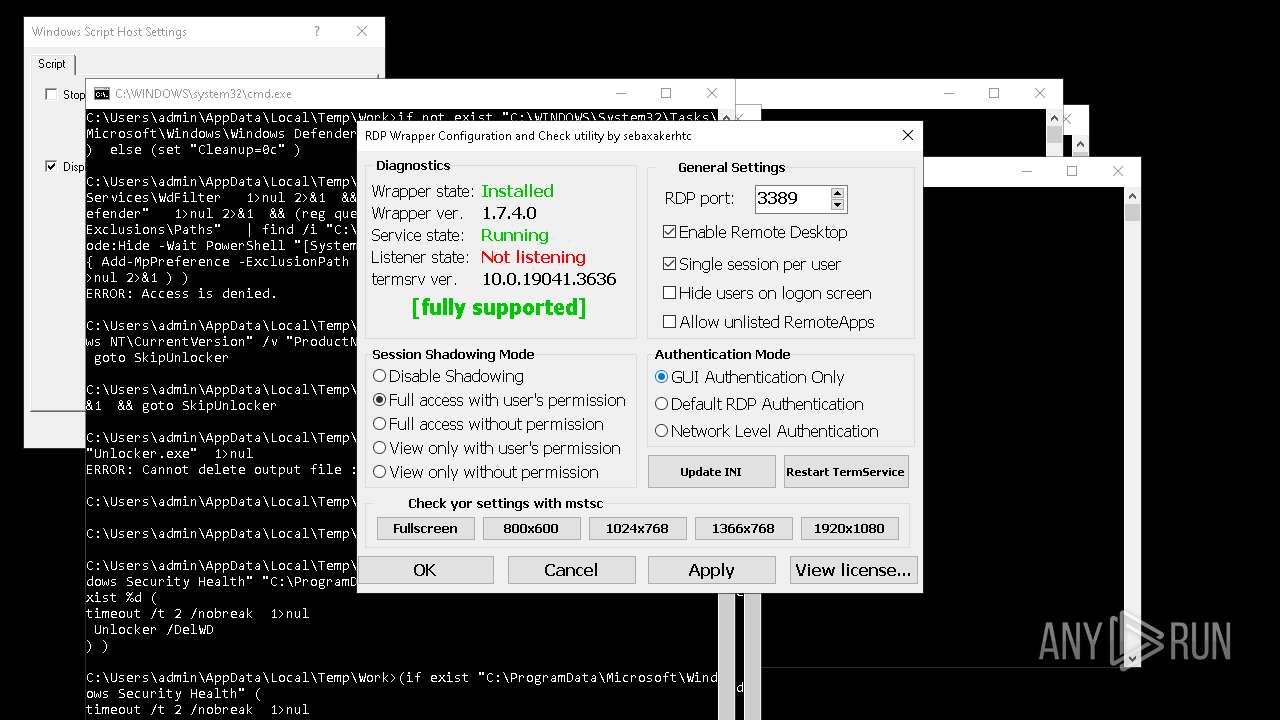Click the Wrapper version '1.7.4.0' text
This screenshot has height=720, width=1280.
509,213
